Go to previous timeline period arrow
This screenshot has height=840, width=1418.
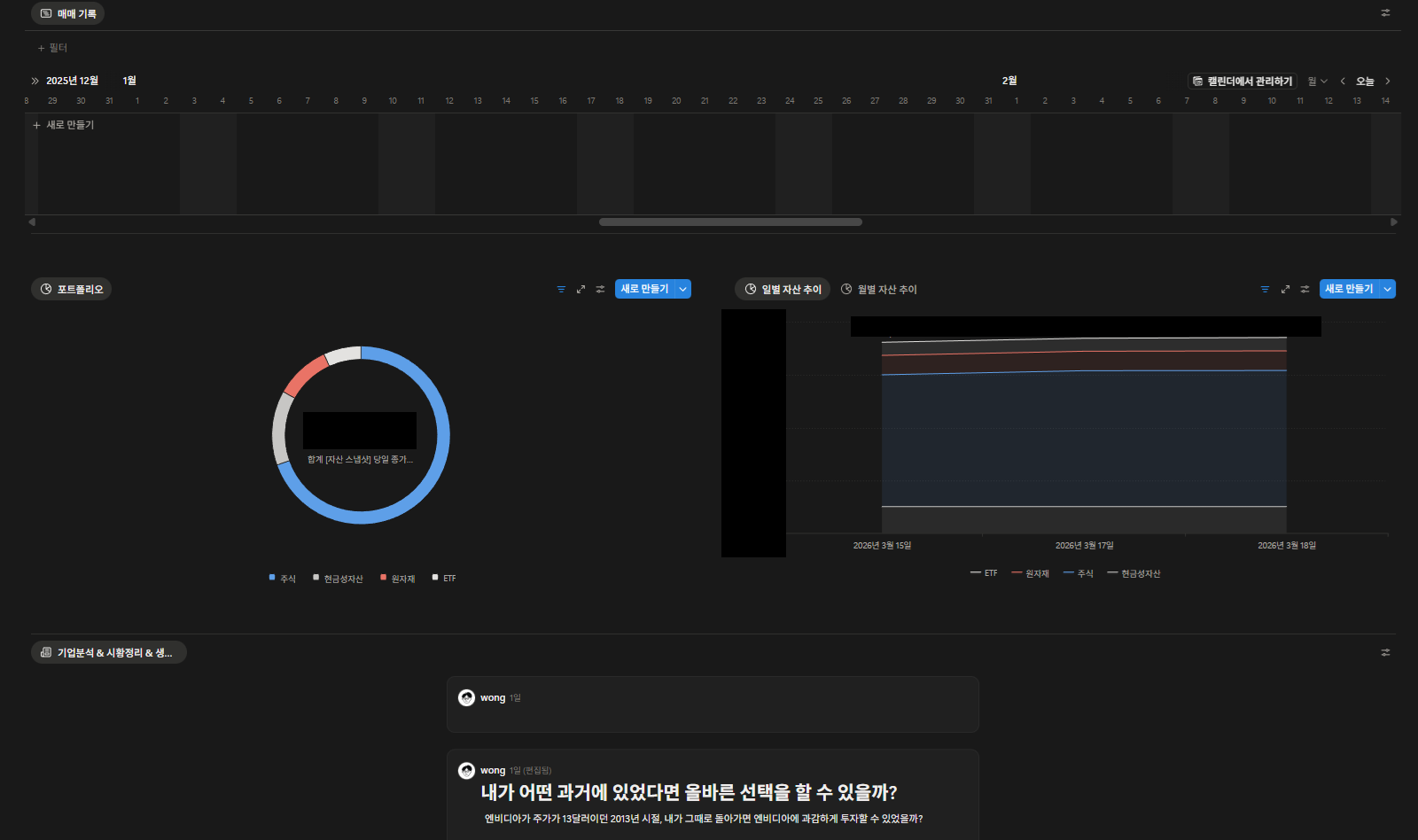tap(1343, 82)
